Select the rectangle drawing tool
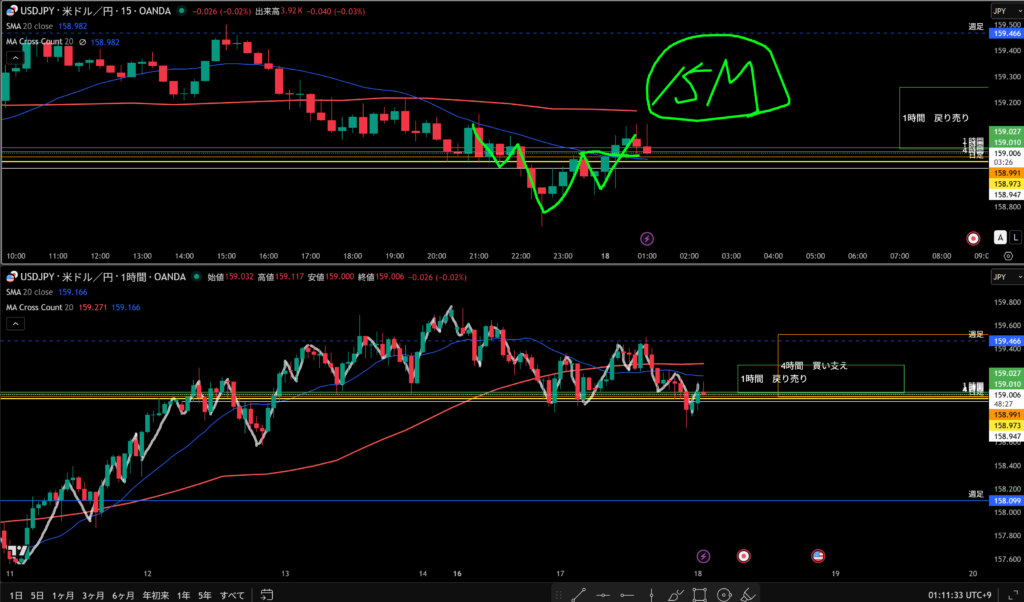The height and width of the screenshot is (602, 1024). (x=701, y=594)
